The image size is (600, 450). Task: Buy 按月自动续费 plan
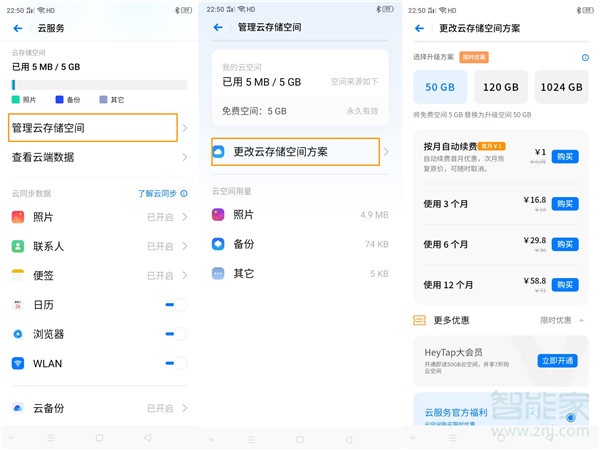(565, 157)
